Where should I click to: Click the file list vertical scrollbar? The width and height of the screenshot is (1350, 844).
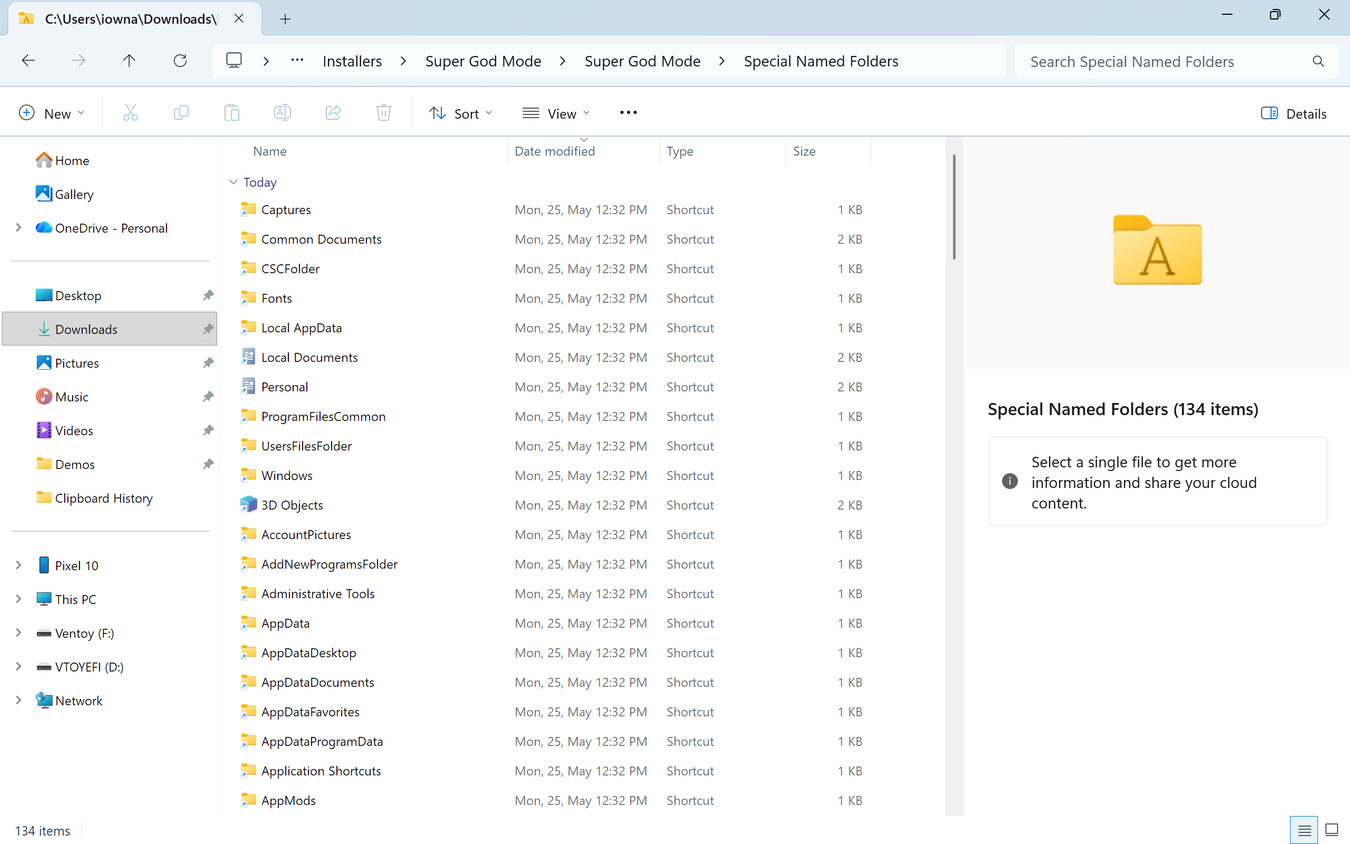tap(954, 207)
